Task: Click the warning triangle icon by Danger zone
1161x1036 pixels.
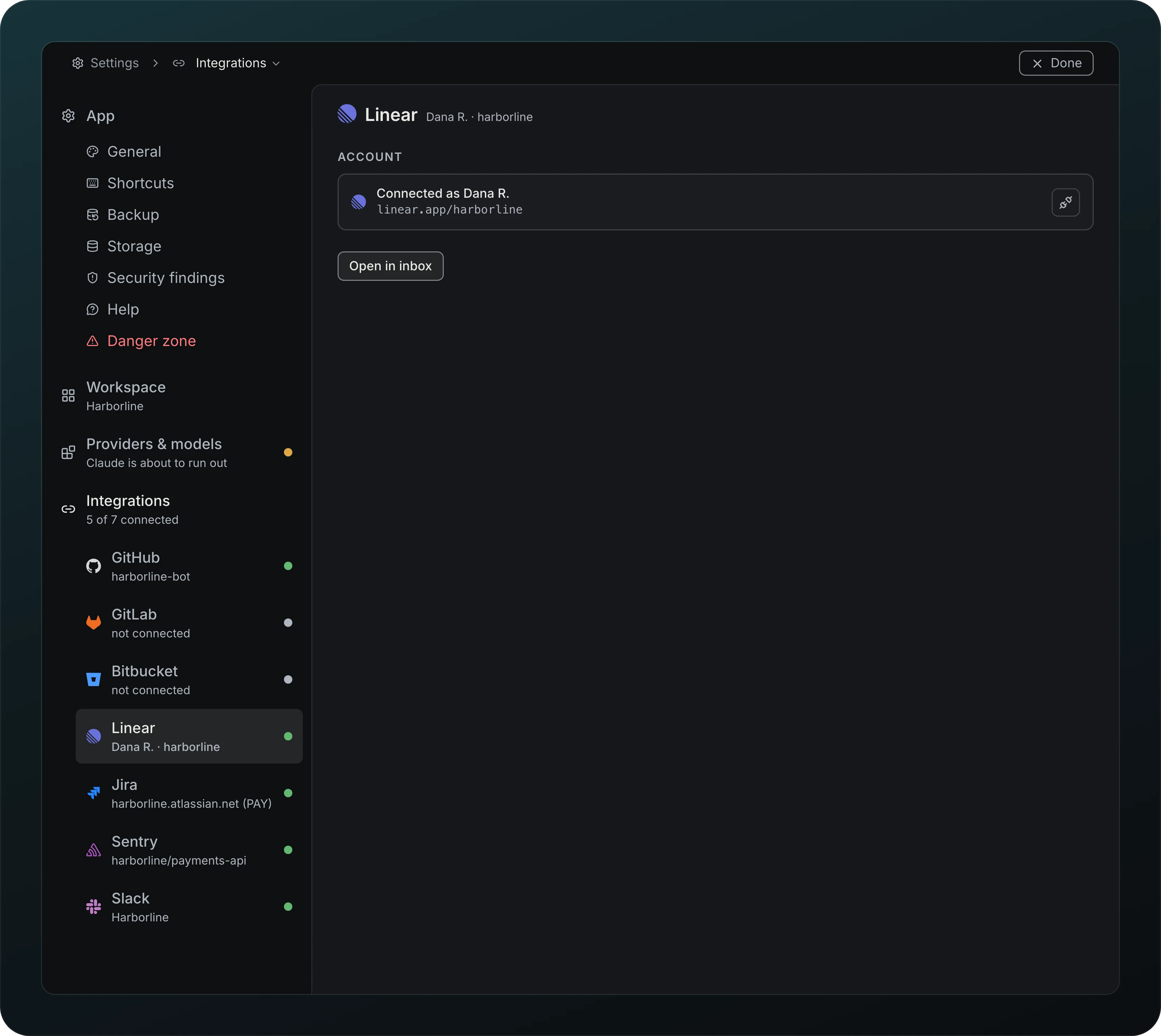Action: [x=92, y=341]
